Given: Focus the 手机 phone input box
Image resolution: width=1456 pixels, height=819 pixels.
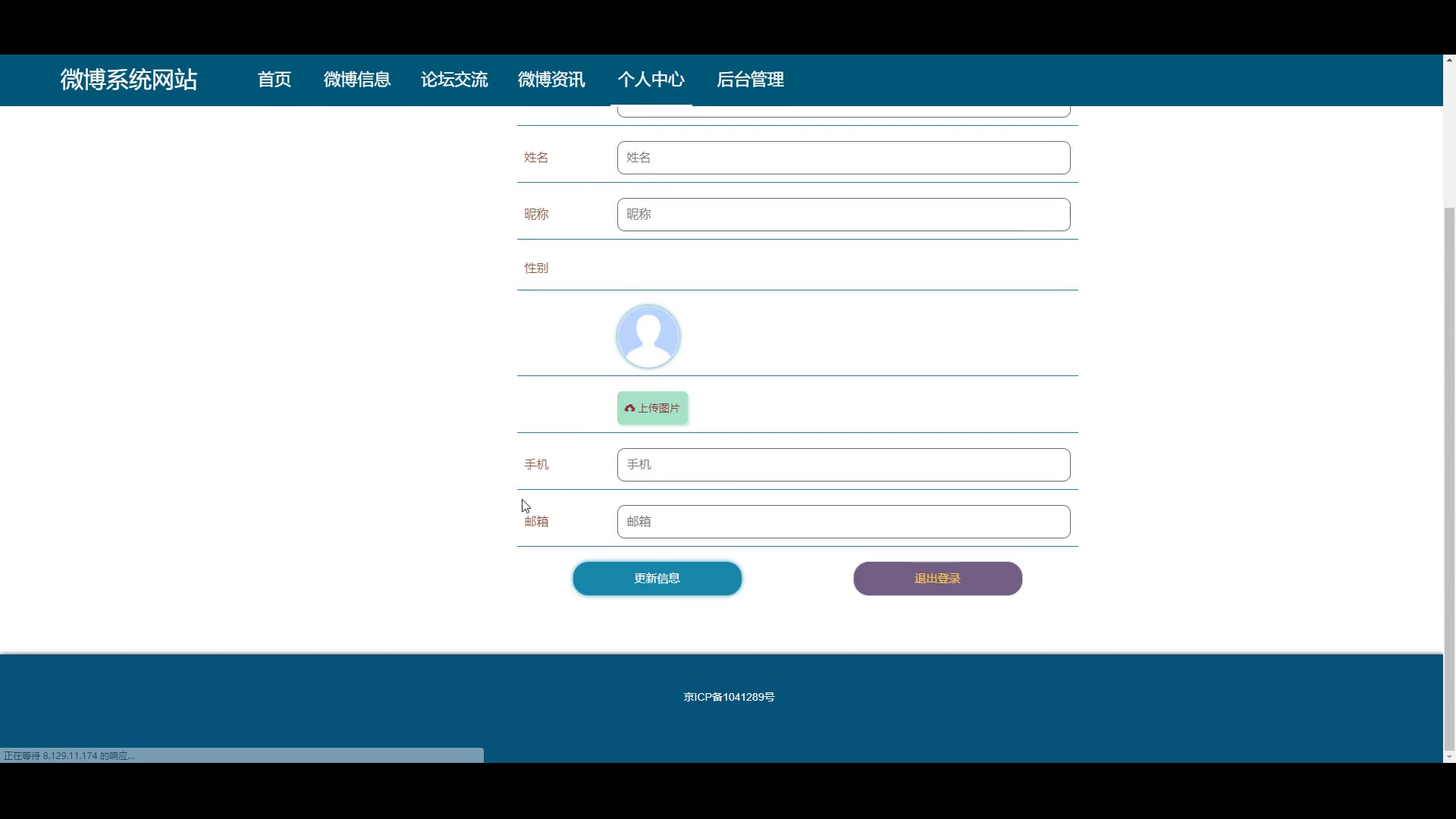Looking at the screenshot, I should click(843, 465).
